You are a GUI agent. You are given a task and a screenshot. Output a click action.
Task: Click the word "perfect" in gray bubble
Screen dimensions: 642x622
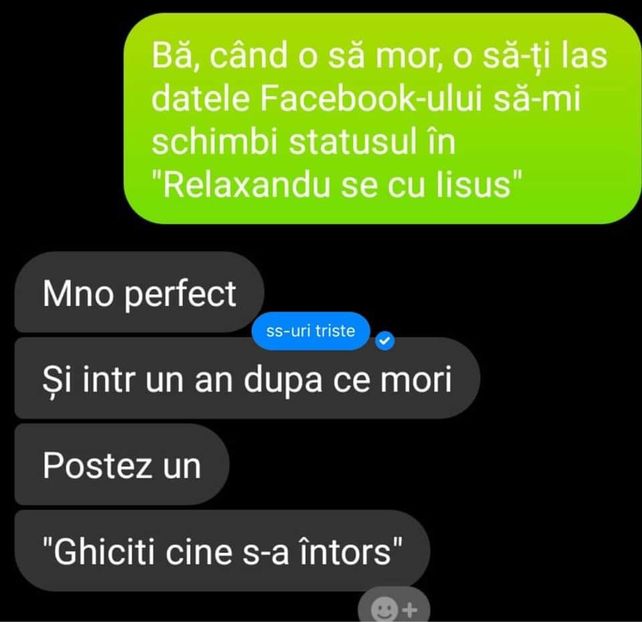(x=180, y=295)
